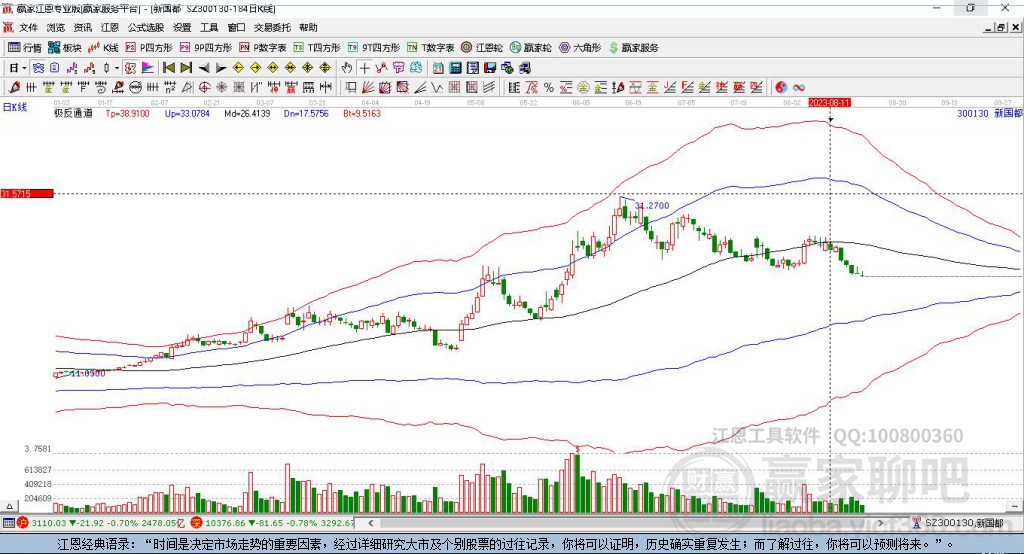Open the 六角形 tool
Screen dimensions: 1024x554
tap(580, 48)
